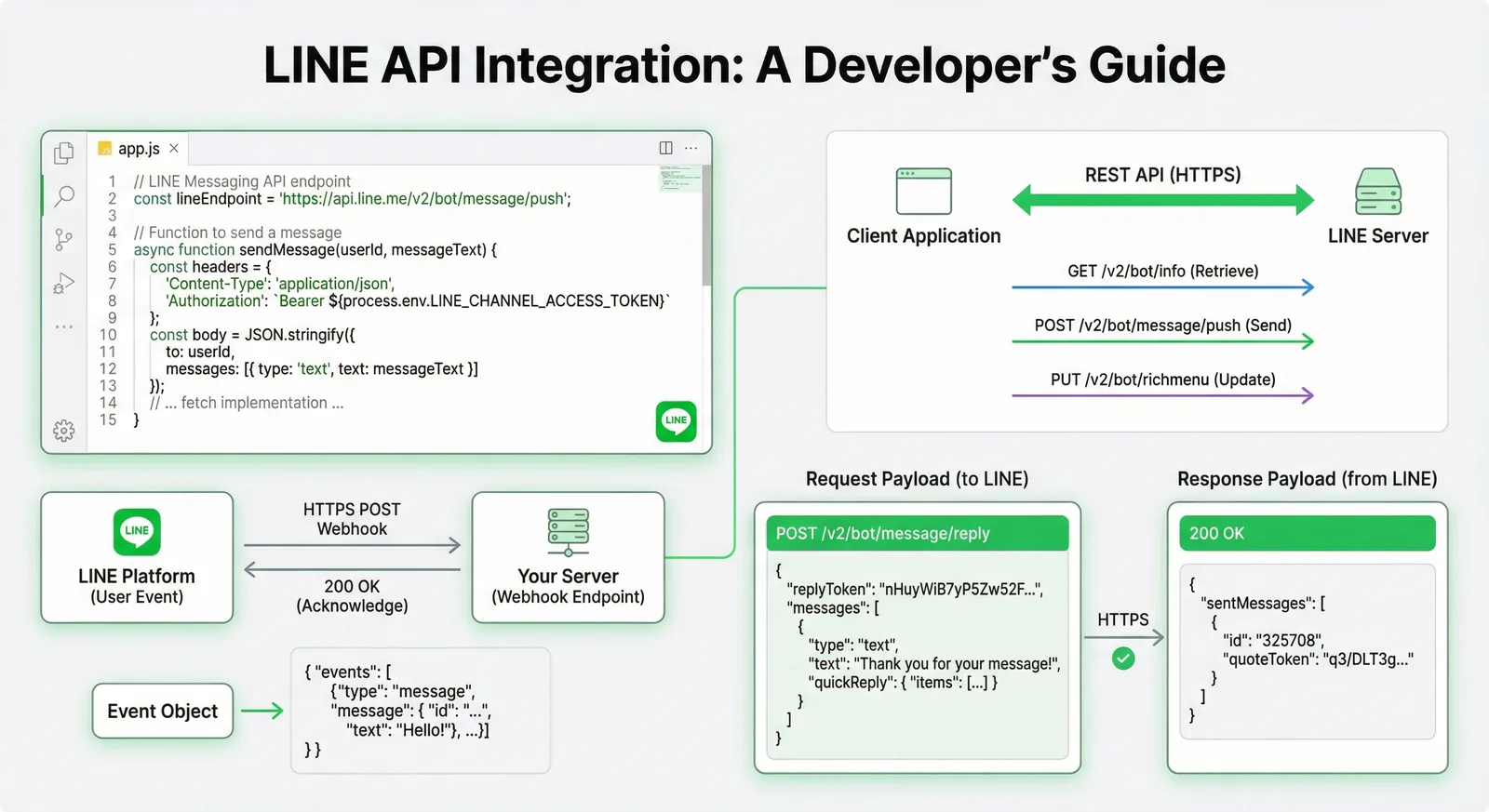Click the "fetch implementation" comment line
The image size is (1489, 812).
247,403
